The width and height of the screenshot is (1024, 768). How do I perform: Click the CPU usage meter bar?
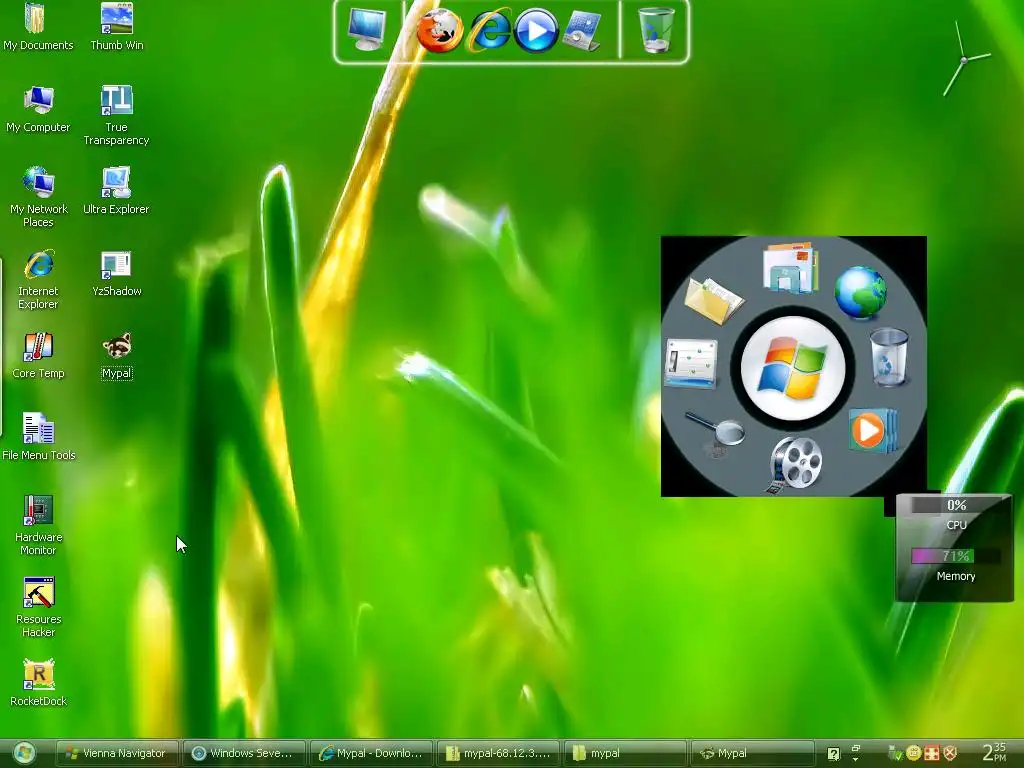pyautogui.click(x=956, y=505)
